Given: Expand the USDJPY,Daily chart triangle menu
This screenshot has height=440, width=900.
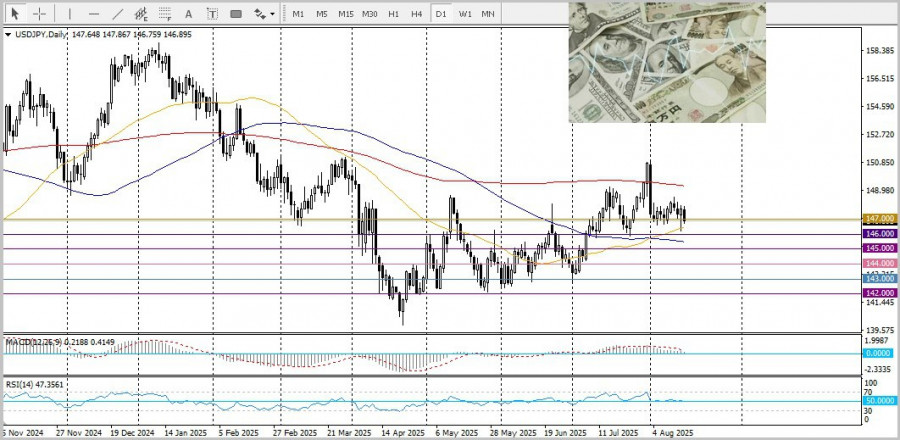Looking at the screenshot, I should [8, 34].
